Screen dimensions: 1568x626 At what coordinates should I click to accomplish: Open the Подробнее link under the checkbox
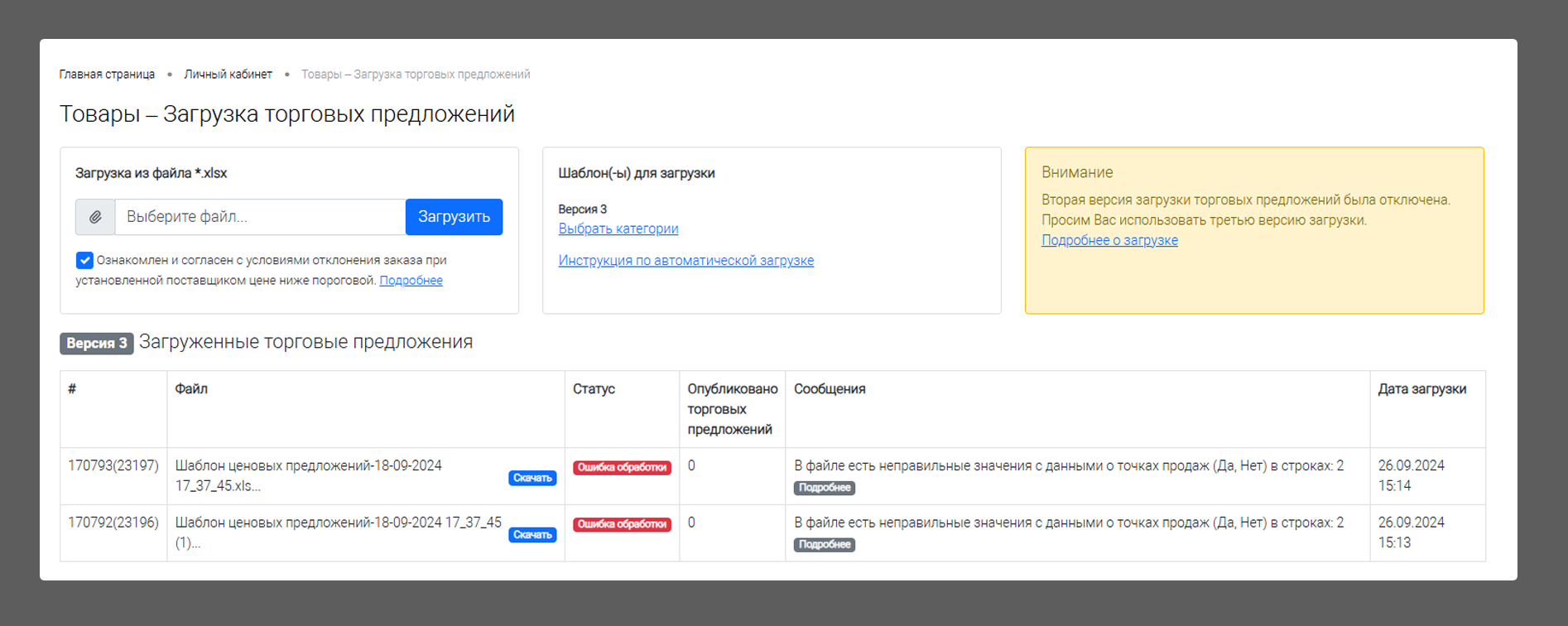[x=411, y=281]
